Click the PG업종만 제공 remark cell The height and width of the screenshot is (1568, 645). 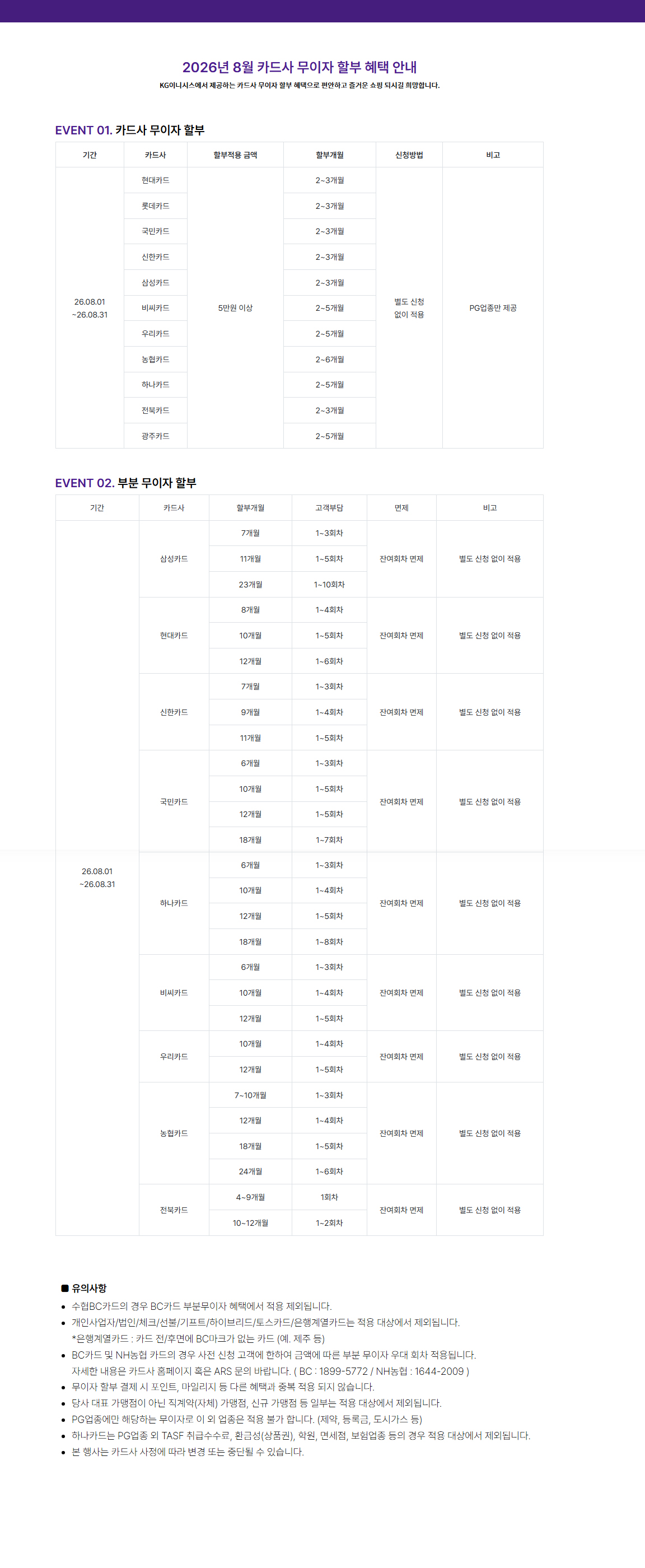coord(493,308)
